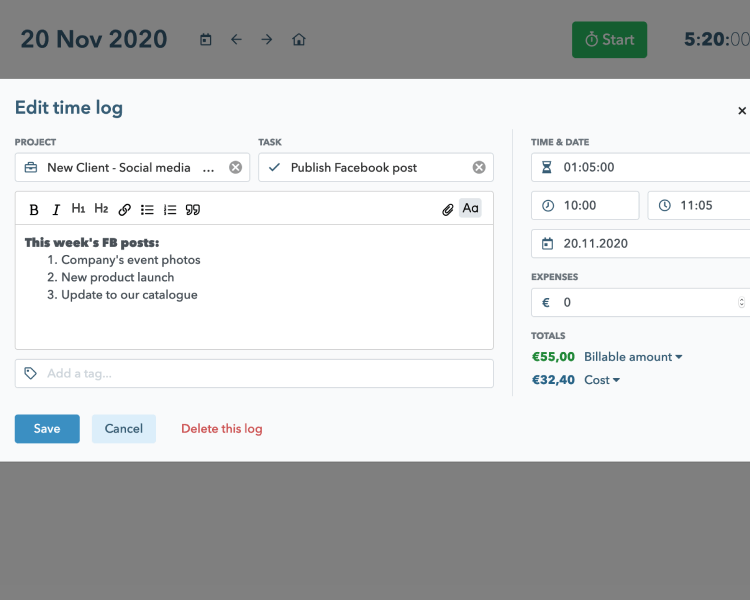Click the briefcase project icon
The image size is (750, 600).
point(31,167)
